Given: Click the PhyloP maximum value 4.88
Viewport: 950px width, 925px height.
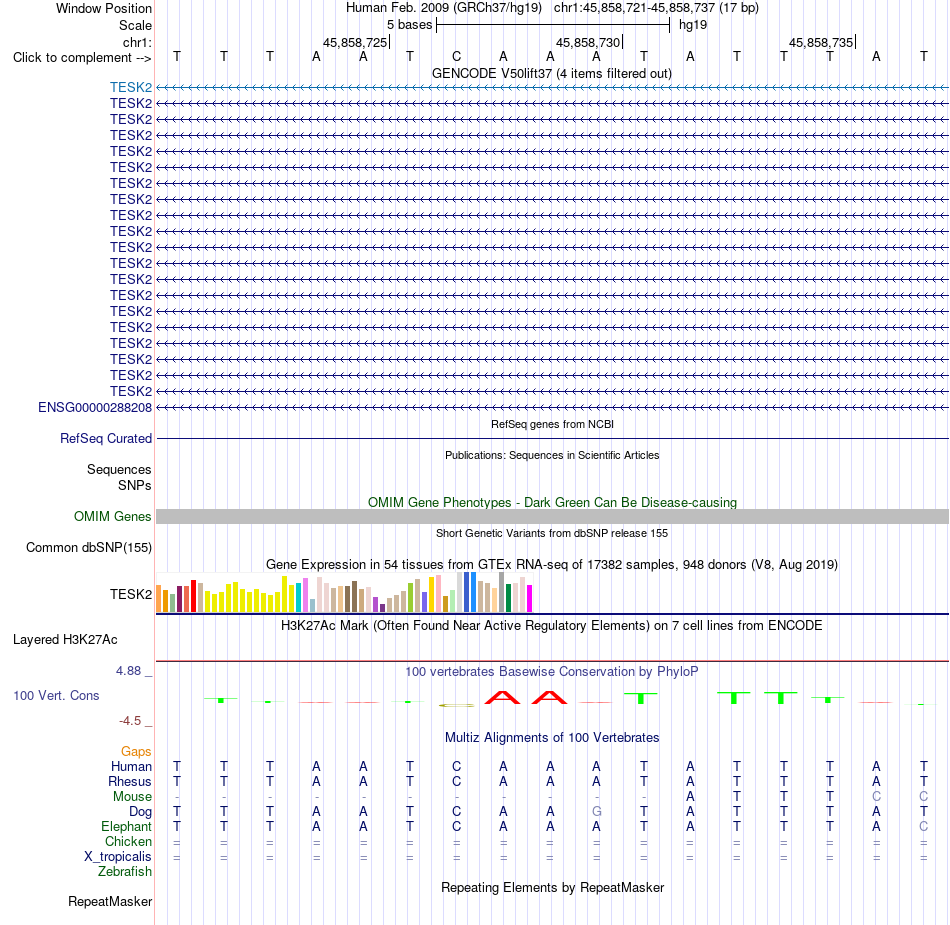Looking at the screenshot, I should click(128, 671).
